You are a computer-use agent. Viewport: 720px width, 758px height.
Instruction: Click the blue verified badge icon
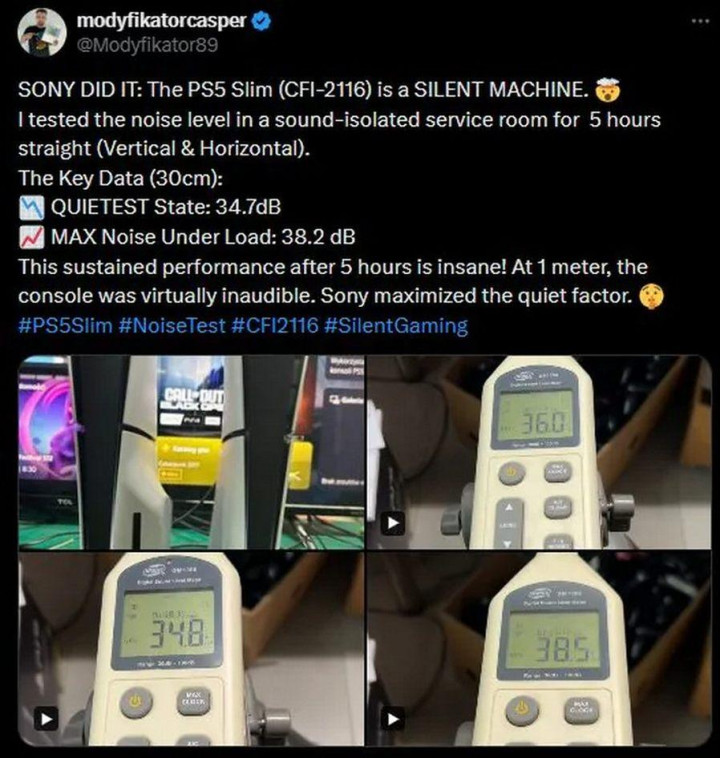(x=262, y=21)
